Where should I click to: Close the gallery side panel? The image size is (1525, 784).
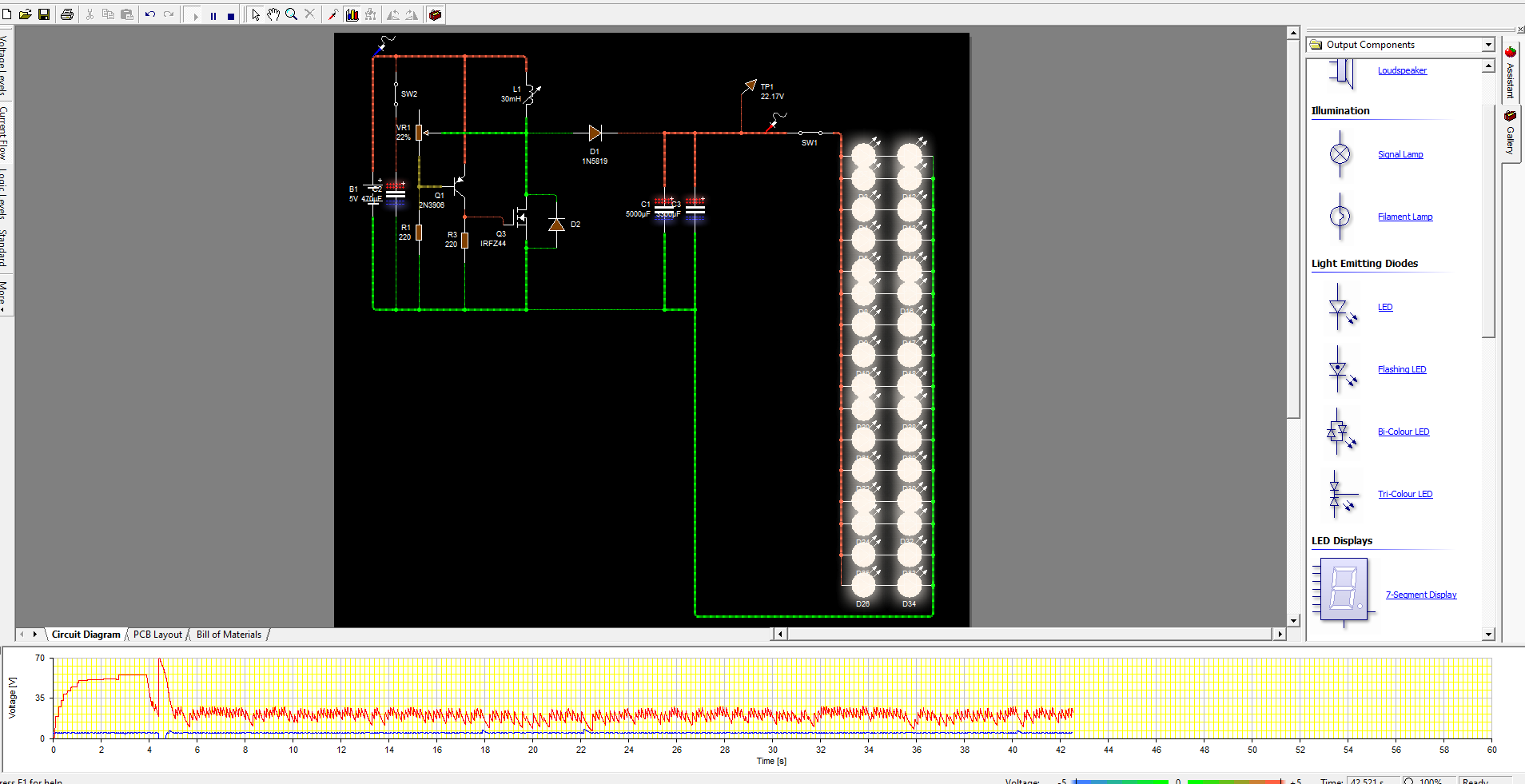pos(1520,30)
